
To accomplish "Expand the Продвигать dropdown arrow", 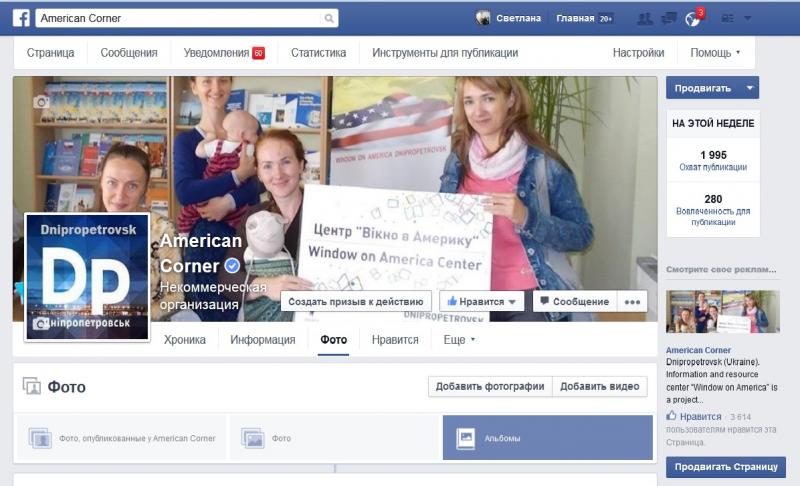I will (x=750, y=88).
